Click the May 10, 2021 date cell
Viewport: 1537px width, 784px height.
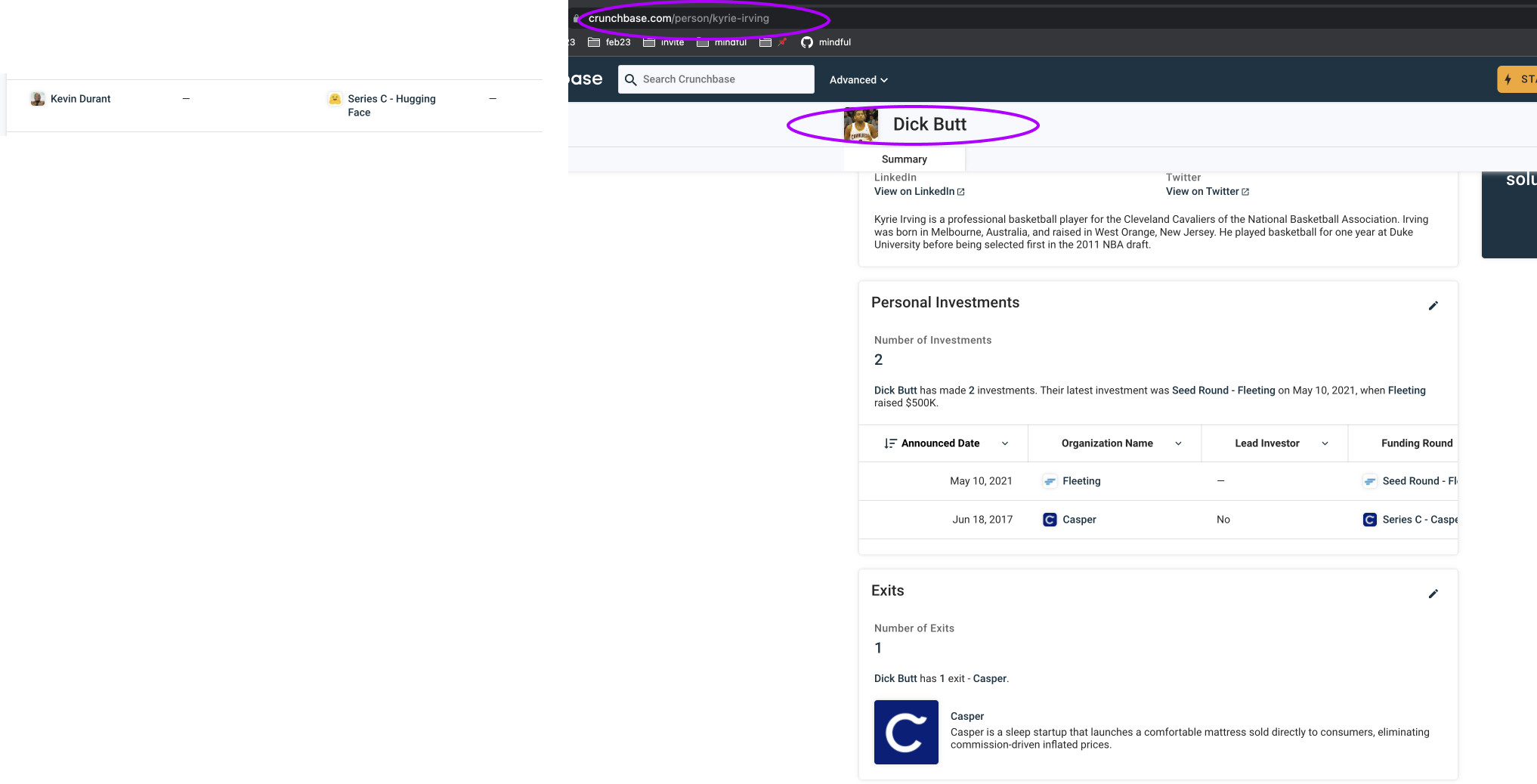981,481
